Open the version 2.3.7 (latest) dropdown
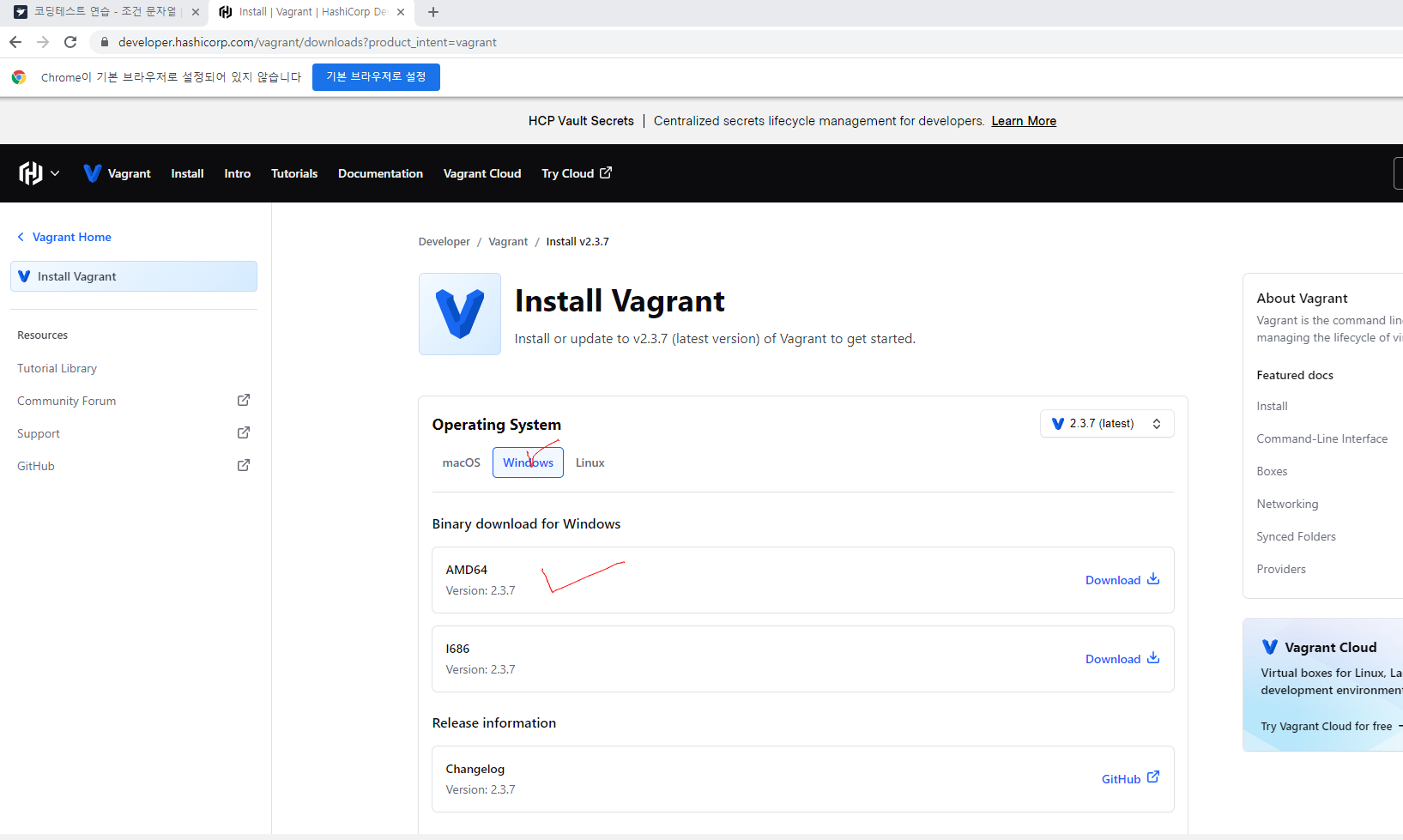This screenshot has height=840, width=1403. pyautogui.click(x=1107, y=424)
